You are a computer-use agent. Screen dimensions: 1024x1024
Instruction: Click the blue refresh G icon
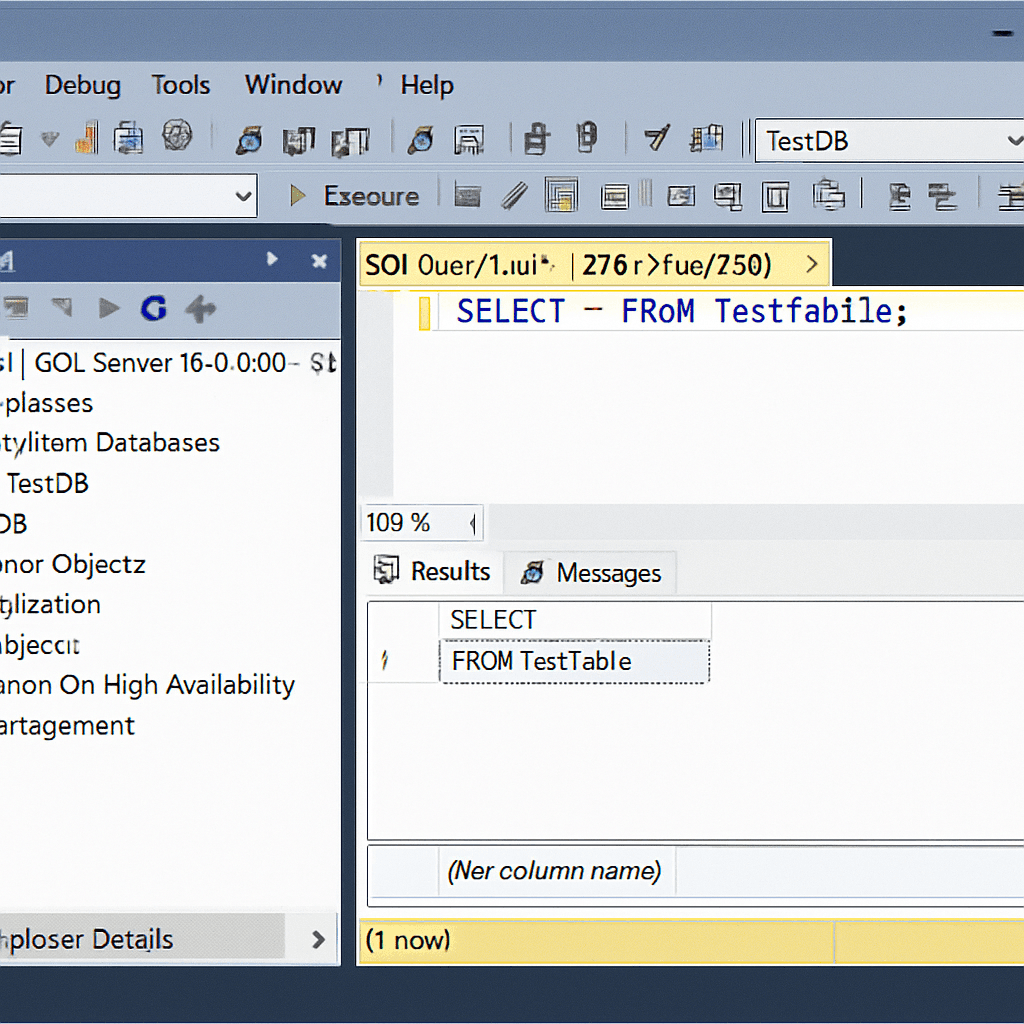pyautogui.click(x=154, y=308)
